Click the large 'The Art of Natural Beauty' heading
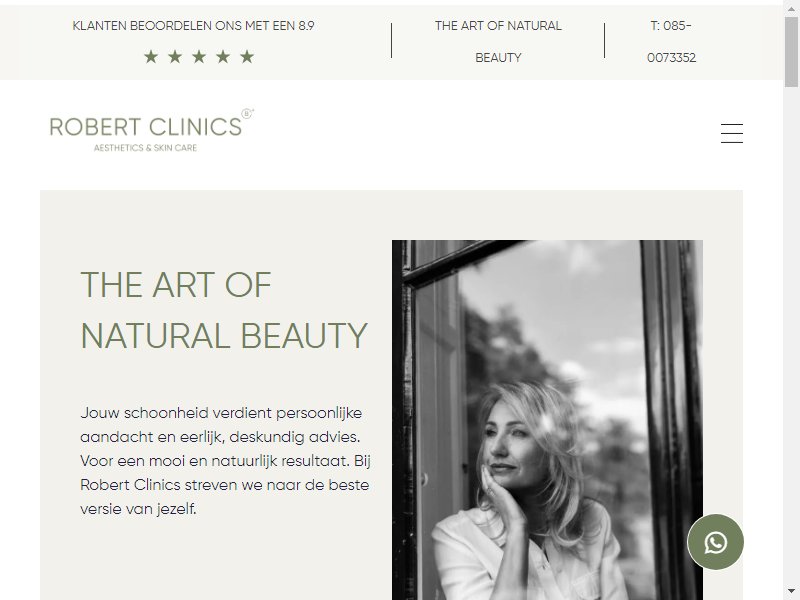Screen dimensions: 800x600 (x=224, y=310)
